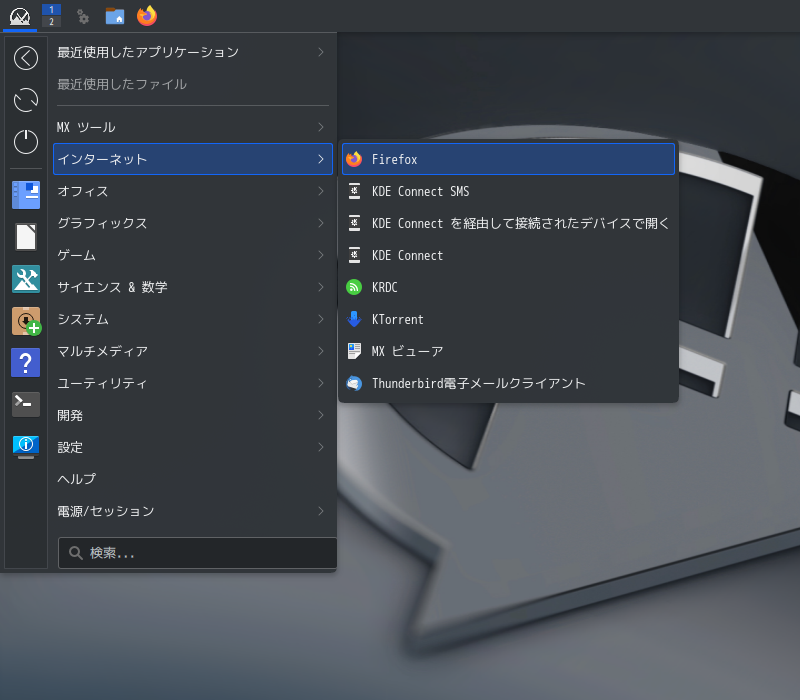
Task: Open the package installer icon with plus
Action: pos(26,321)
